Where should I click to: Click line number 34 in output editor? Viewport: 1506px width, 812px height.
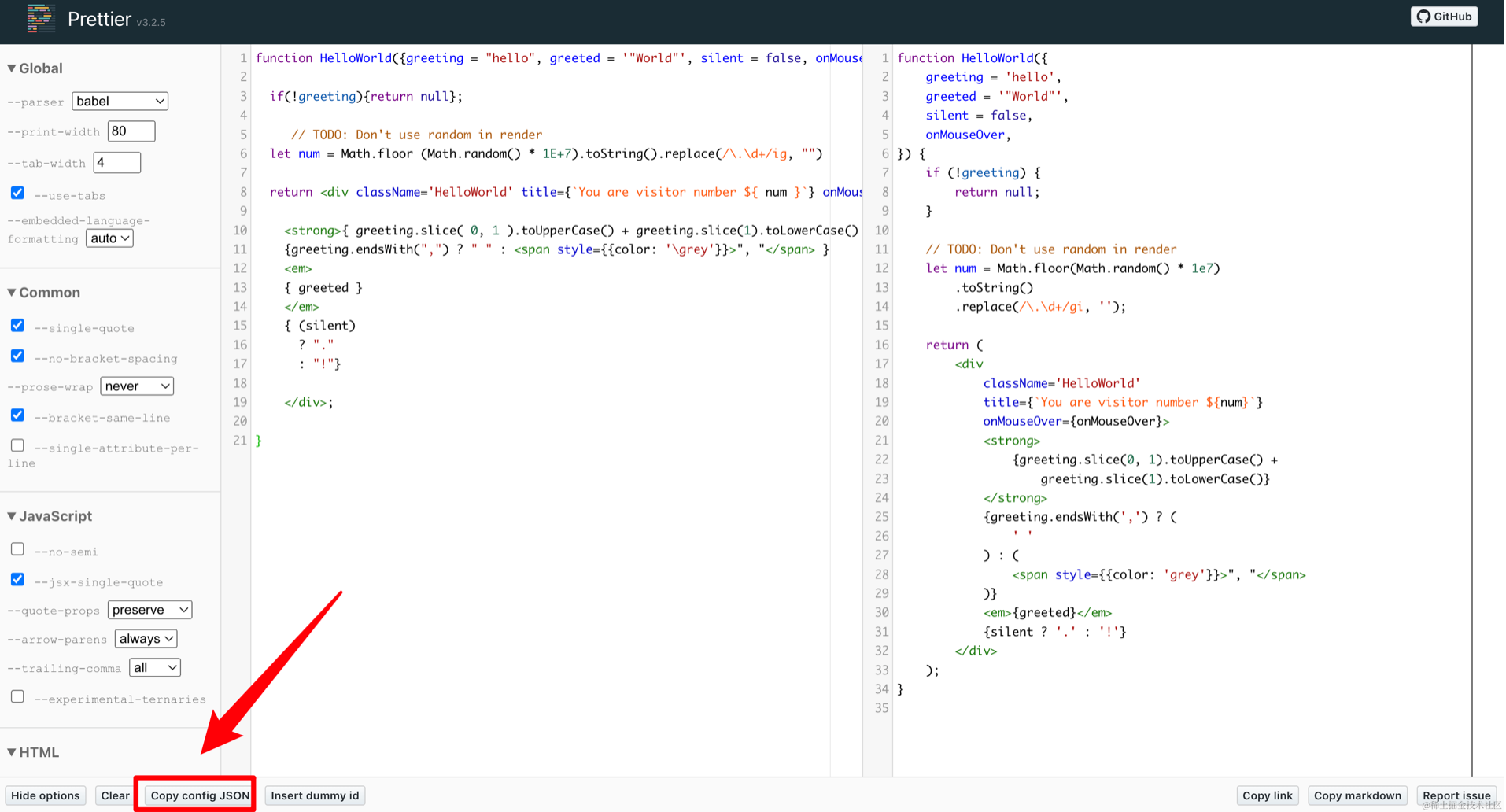coord(881,689)
